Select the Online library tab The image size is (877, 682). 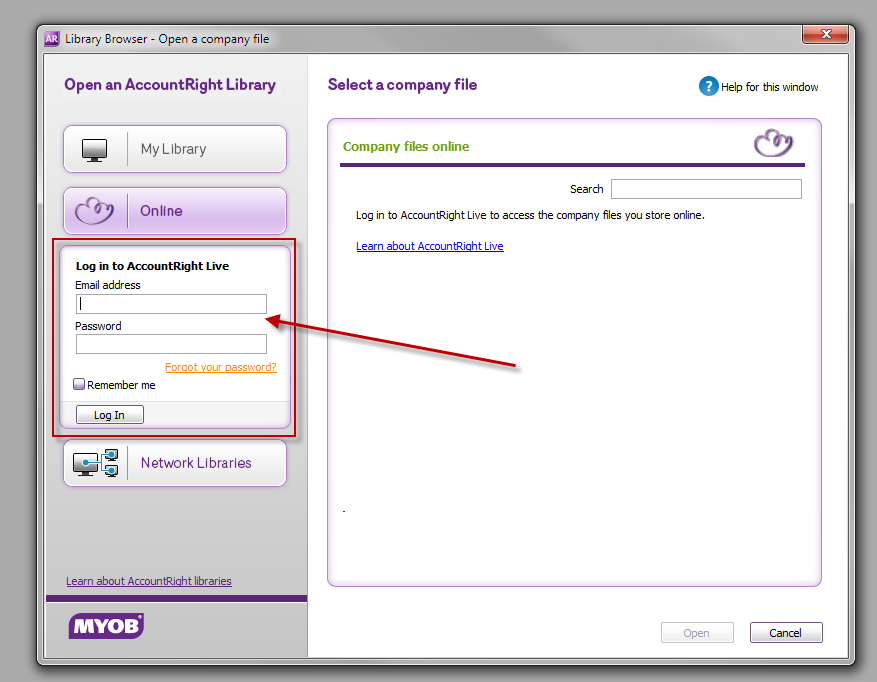click(175, 211)
